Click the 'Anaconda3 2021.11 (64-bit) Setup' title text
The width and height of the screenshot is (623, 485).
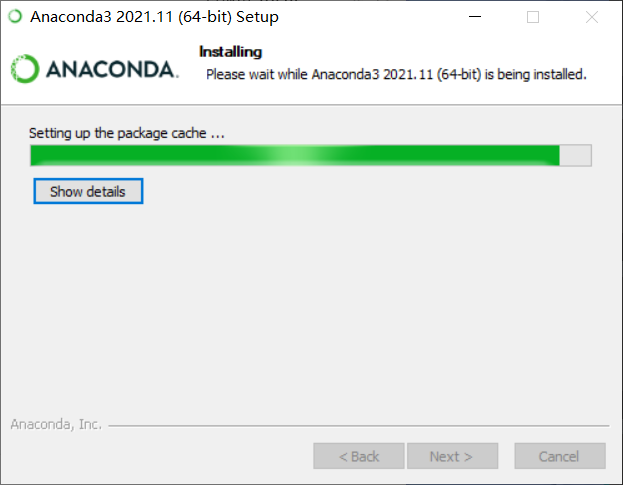(x=154, y=17)
